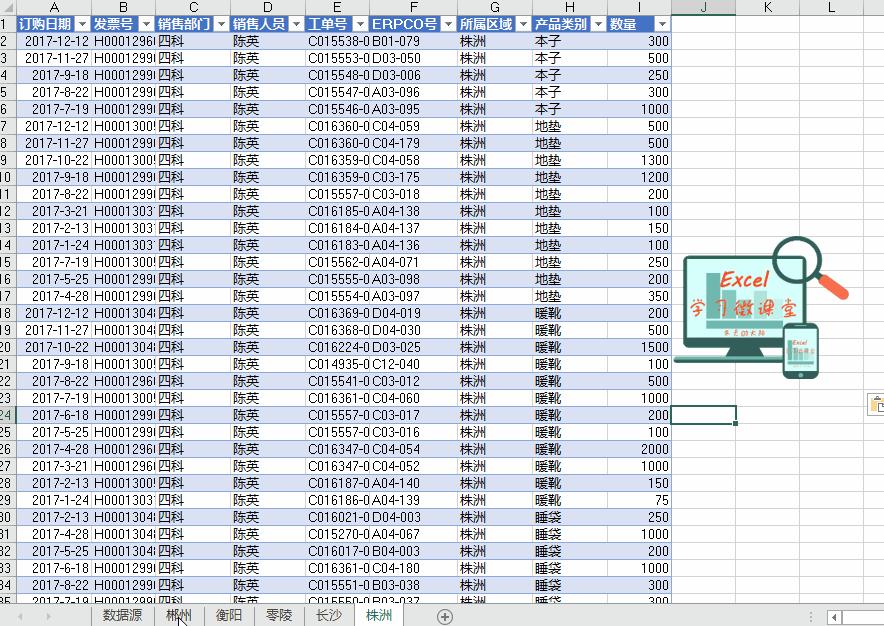This screenshot has height=626, width=884.
Task: Open filter dropdown for 销售部门 column
Action: click(222, 24)
